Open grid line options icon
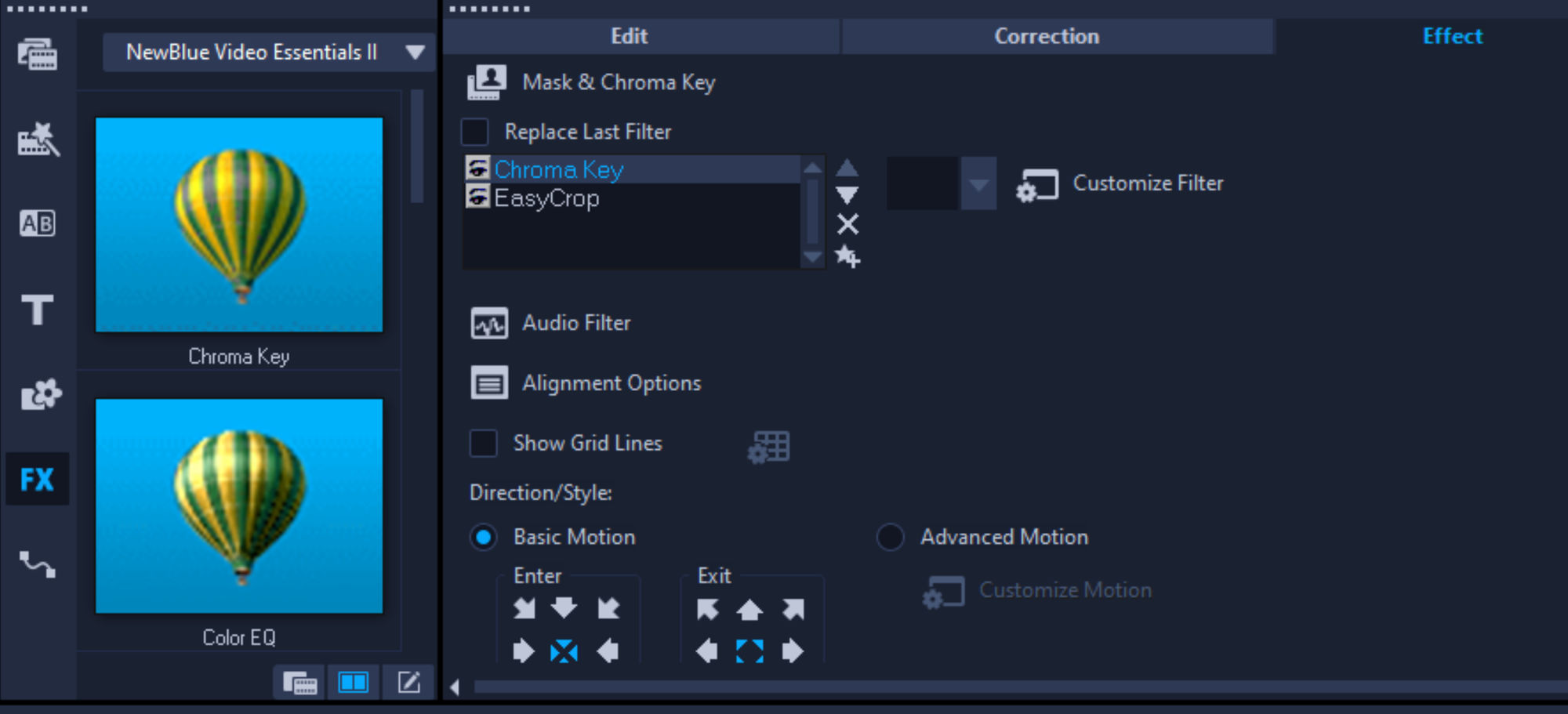The width and height of the screenshot is (1568, 714). 768,447
